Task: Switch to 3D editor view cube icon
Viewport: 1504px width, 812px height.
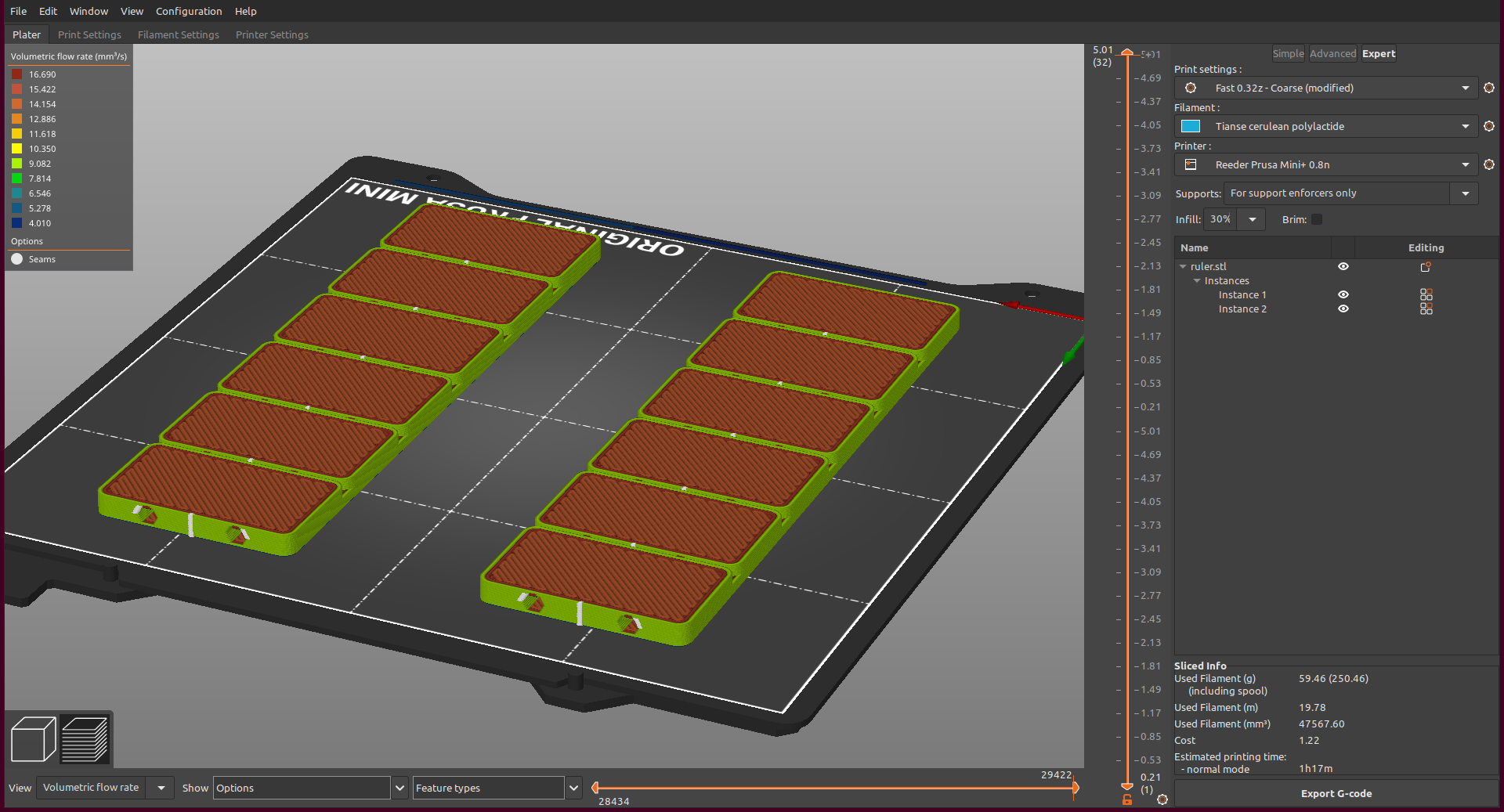Action: click(33, 738)
